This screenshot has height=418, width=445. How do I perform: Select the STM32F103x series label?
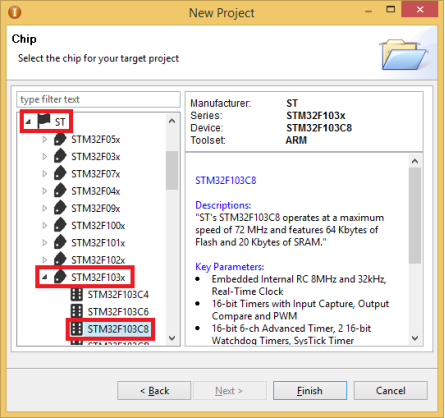[x=98, y=277]
